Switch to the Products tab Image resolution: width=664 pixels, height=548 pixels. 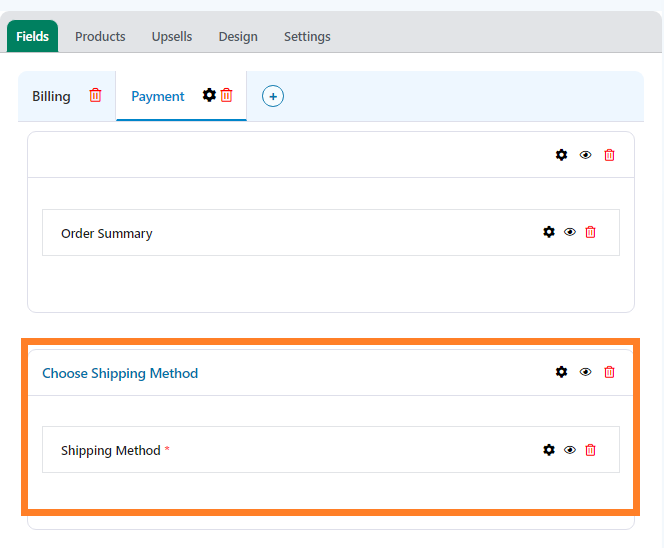tap(100, 36)
